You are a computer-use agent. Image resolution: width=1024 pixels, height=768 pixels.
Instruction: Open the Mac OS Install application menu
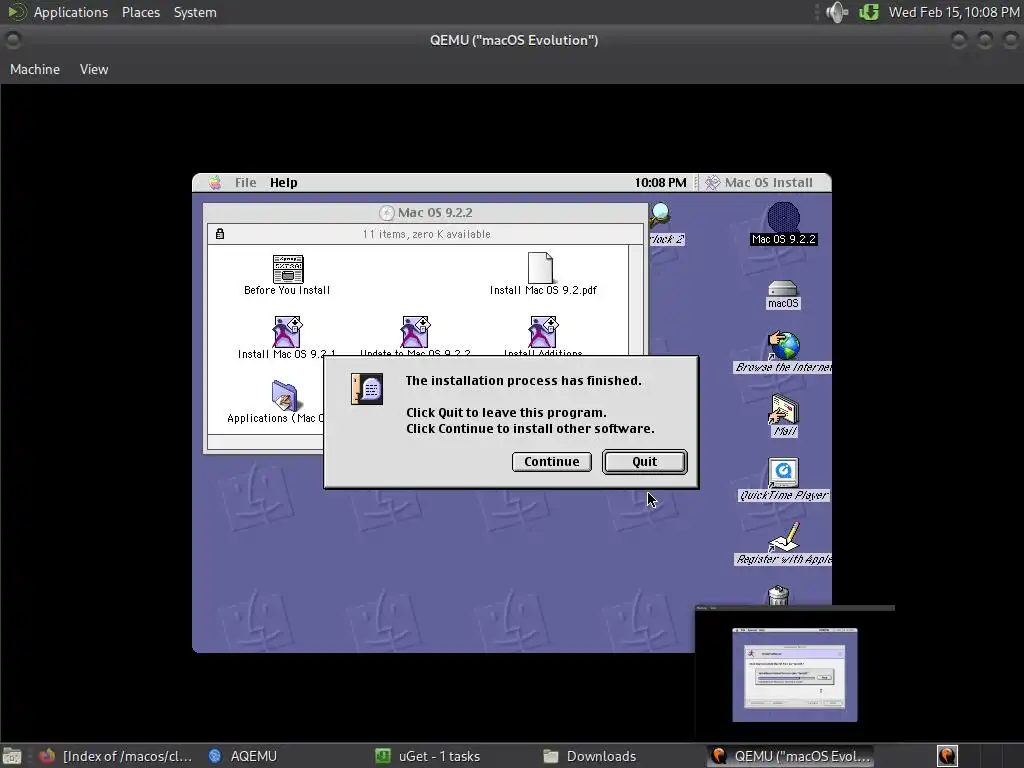(761, 183)
